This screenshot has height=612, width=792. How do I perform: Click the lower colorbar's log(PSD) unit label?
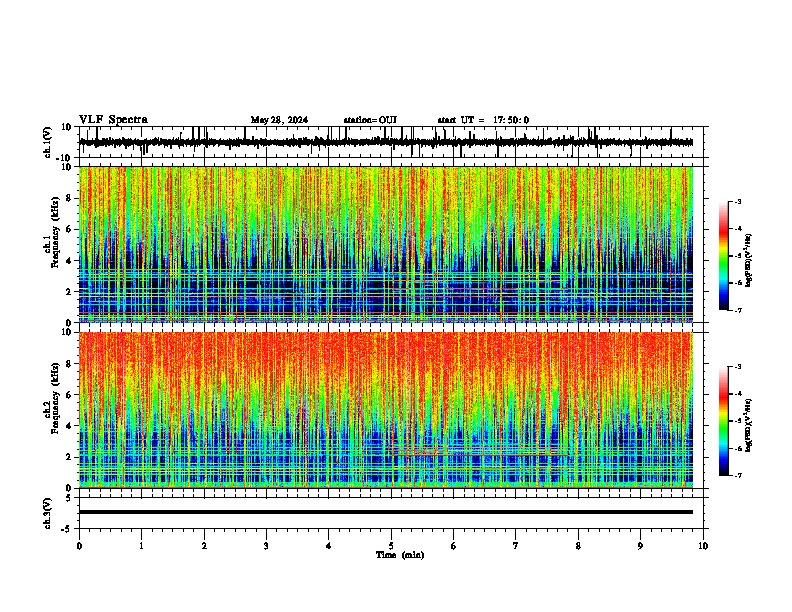(x=748, y=425)
